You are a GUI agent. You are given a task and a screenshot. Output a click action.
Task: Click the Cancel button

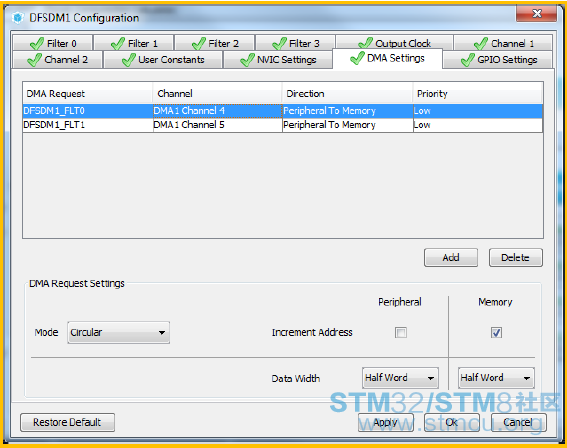(518, 422)
